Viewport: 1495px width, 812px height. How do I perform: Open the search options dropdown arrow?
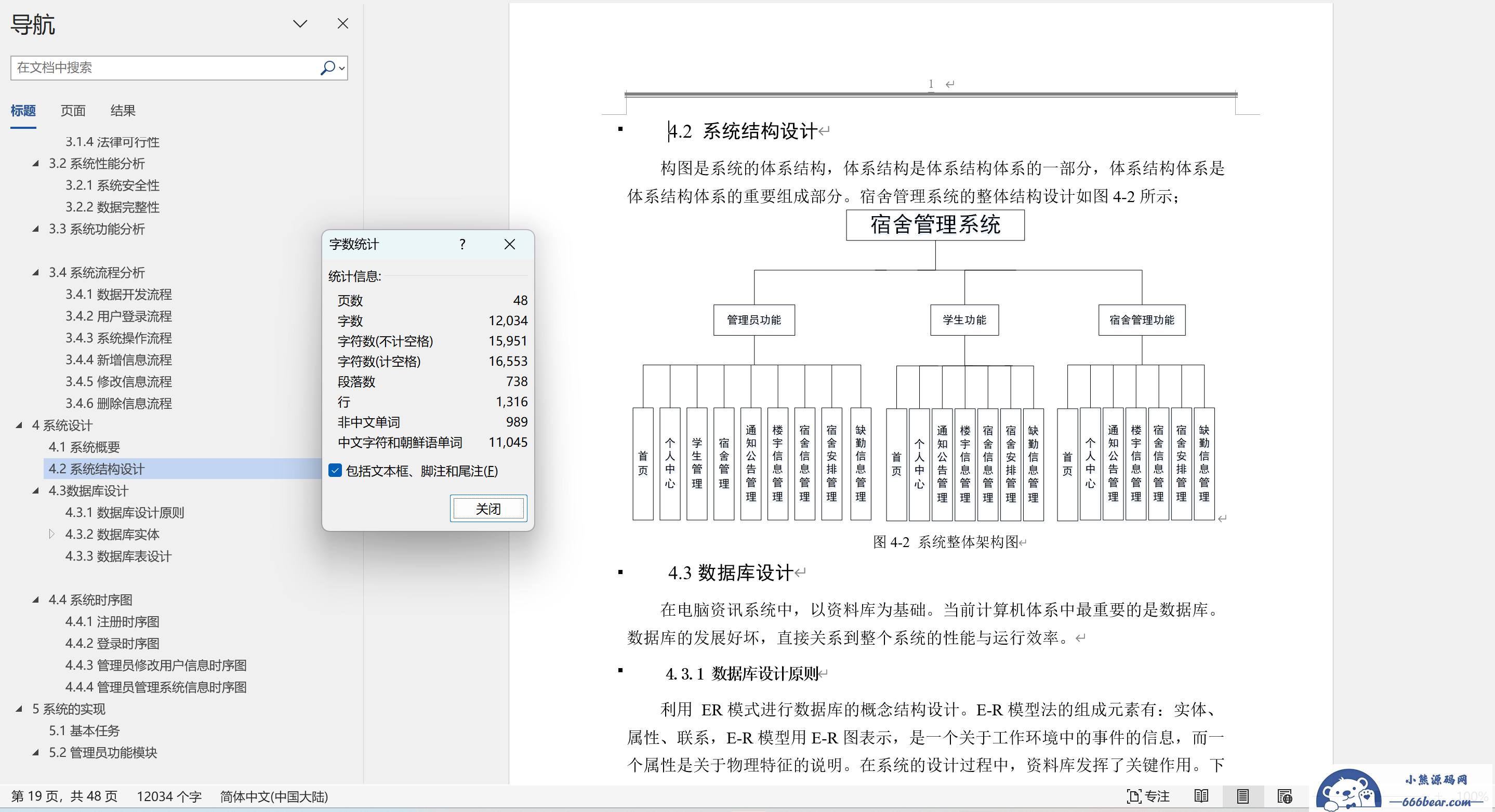pos(342,68)
